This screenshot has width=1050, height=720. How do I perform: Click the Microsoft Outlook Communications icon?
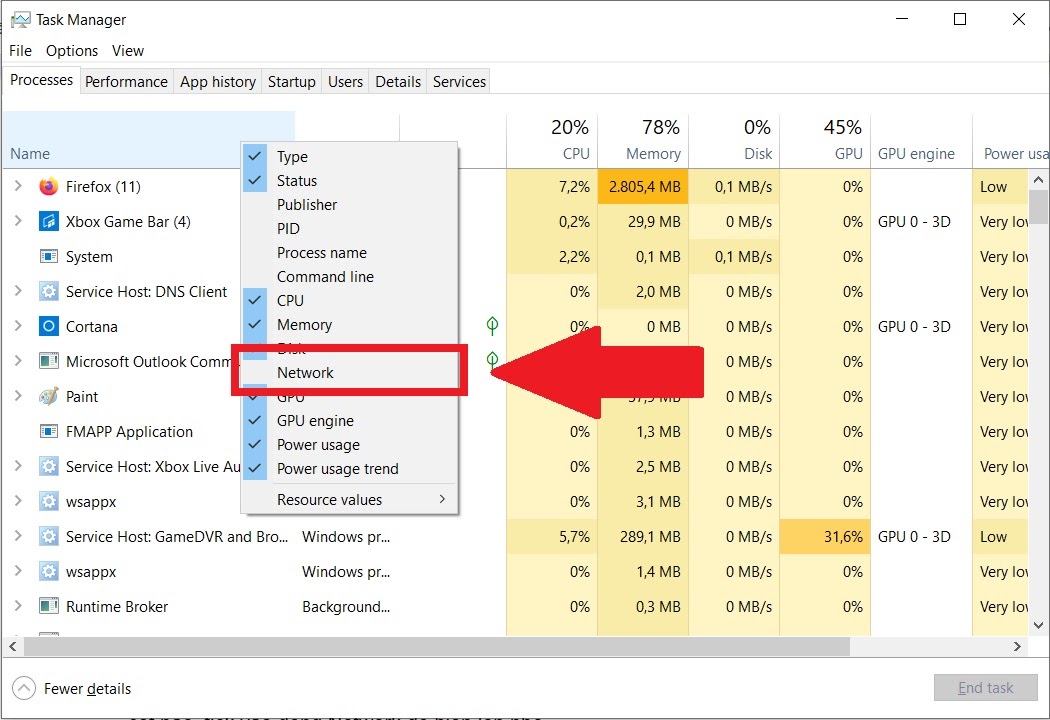pyautogui.click(x=48, y=362)
